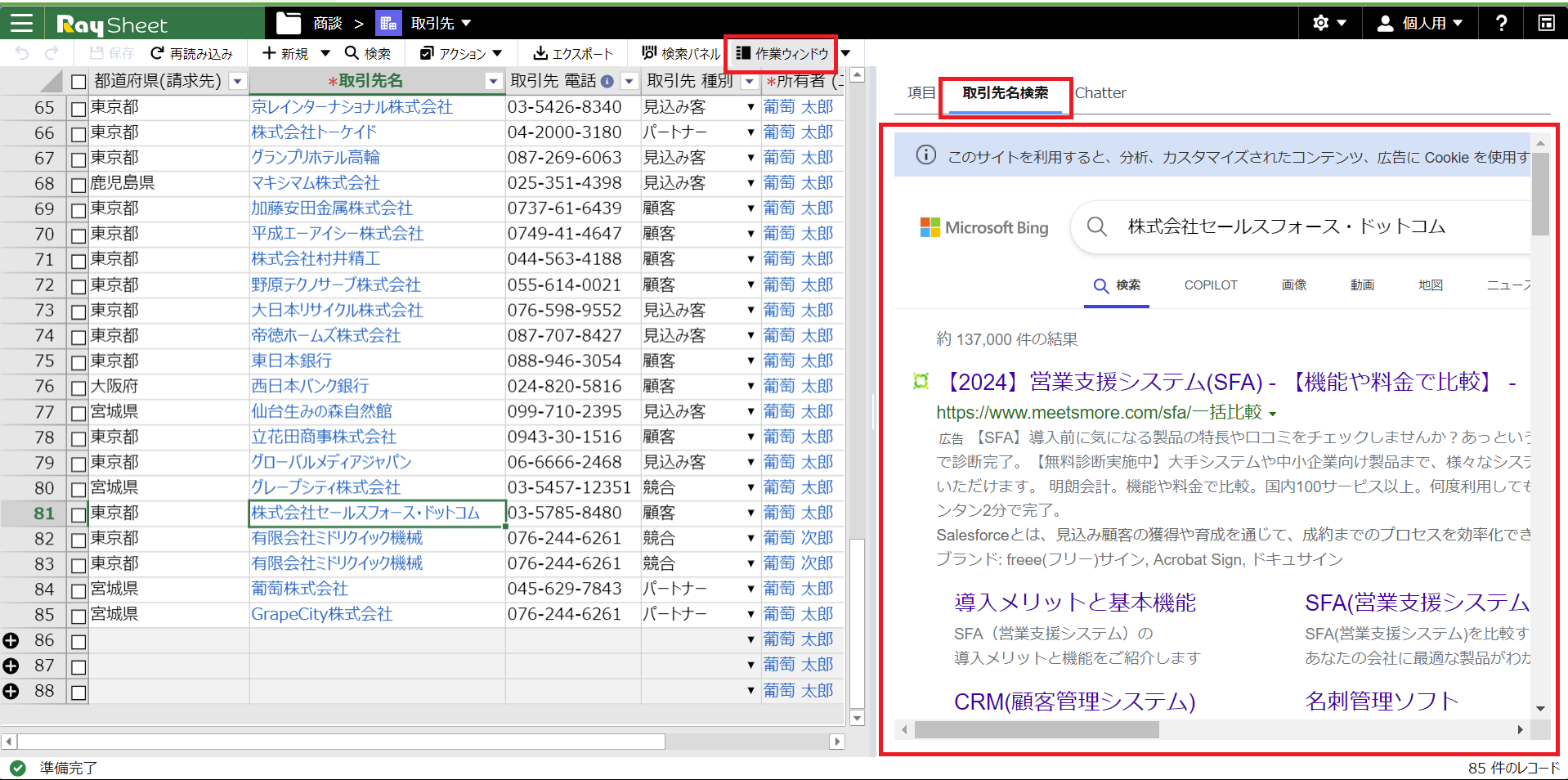Switch to the Chatter tab

pos(1100,92)
